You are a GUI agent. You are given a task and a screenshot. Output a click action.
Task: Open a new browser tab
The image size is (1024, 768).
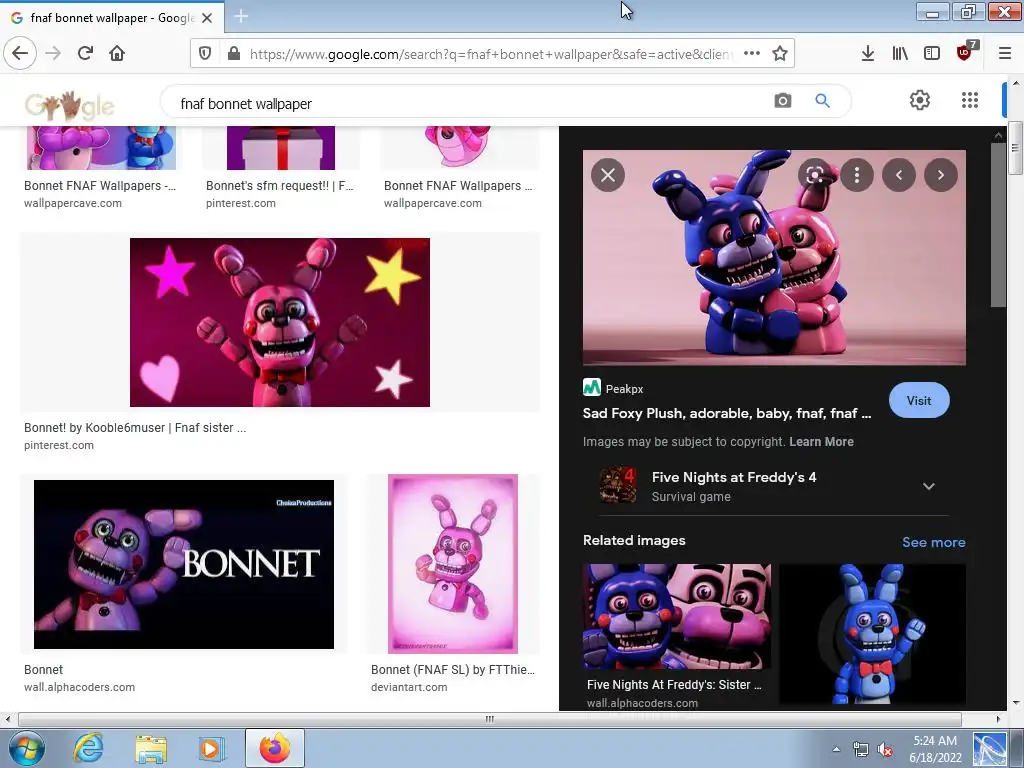[241, 16]
